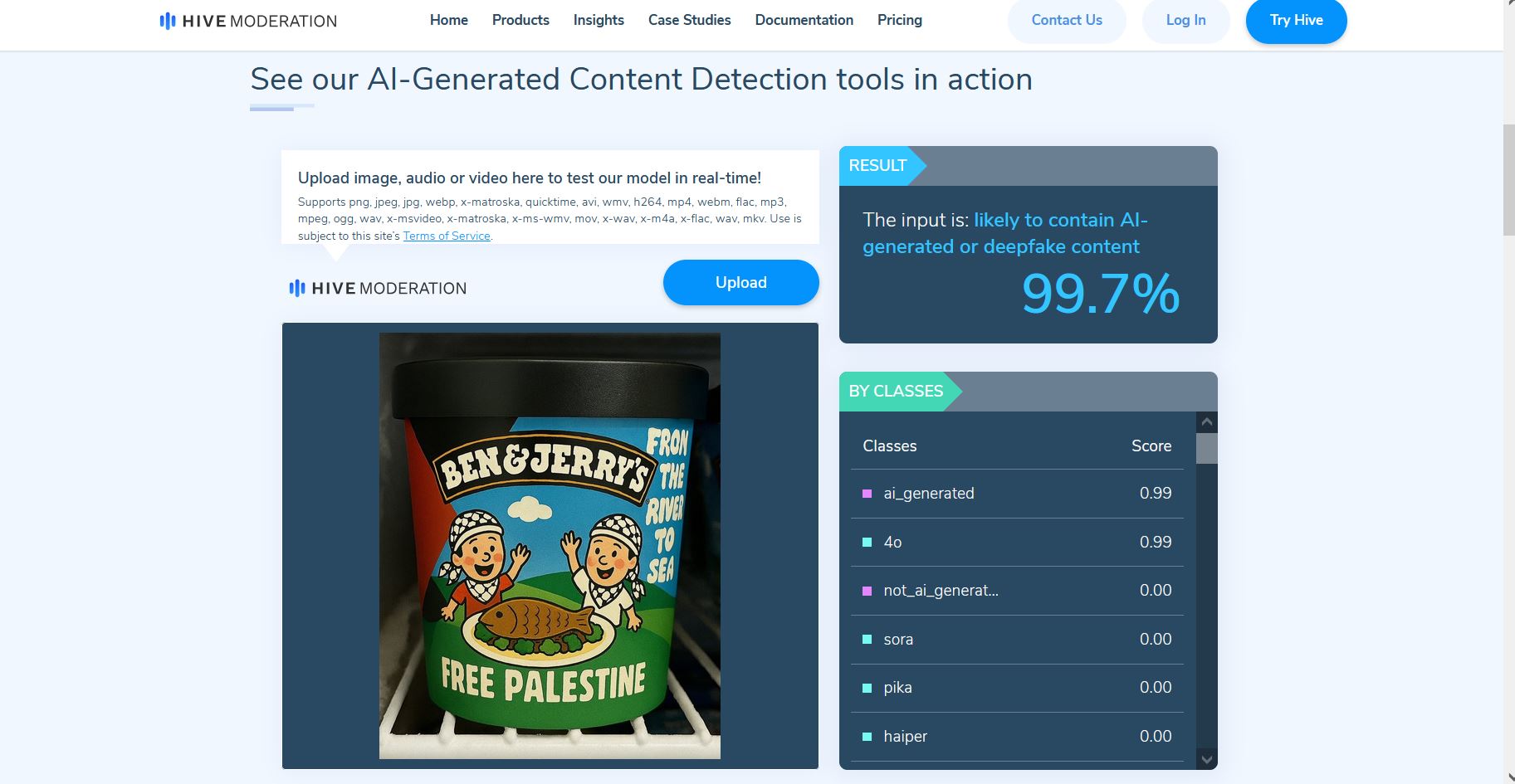Click the Hive Moderation logo in header

(248, 21)
